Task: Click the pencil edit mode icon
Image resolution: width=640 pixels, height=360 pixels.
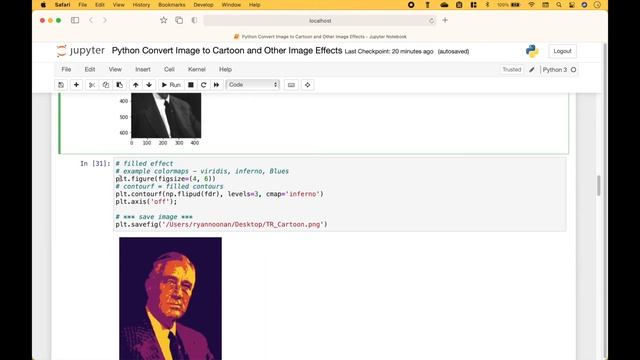Action: coord(532,70)
